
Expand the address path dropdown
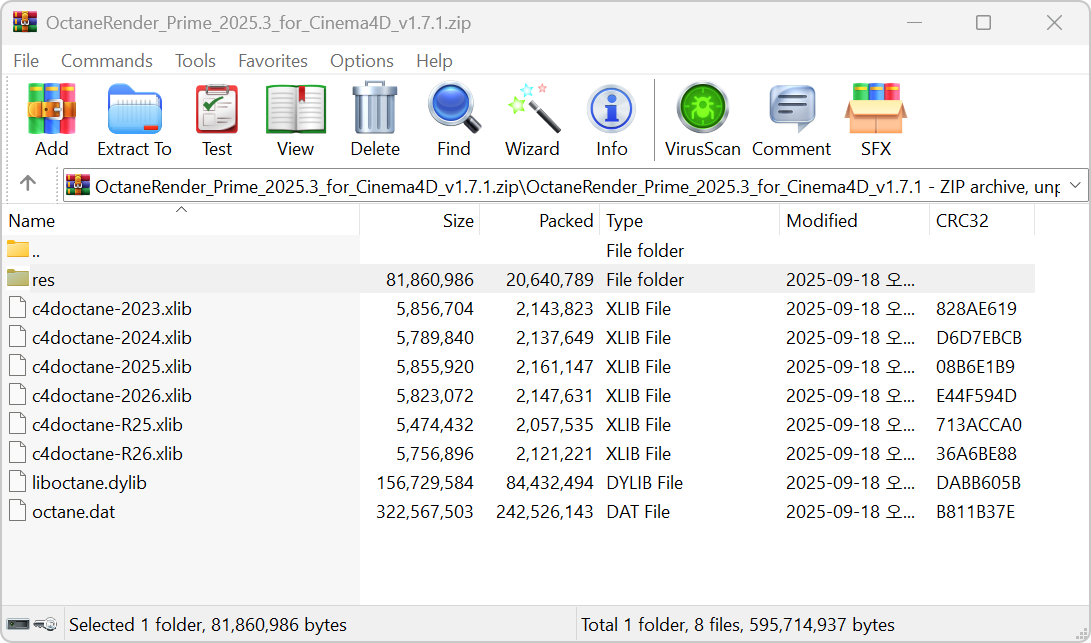1075,185
